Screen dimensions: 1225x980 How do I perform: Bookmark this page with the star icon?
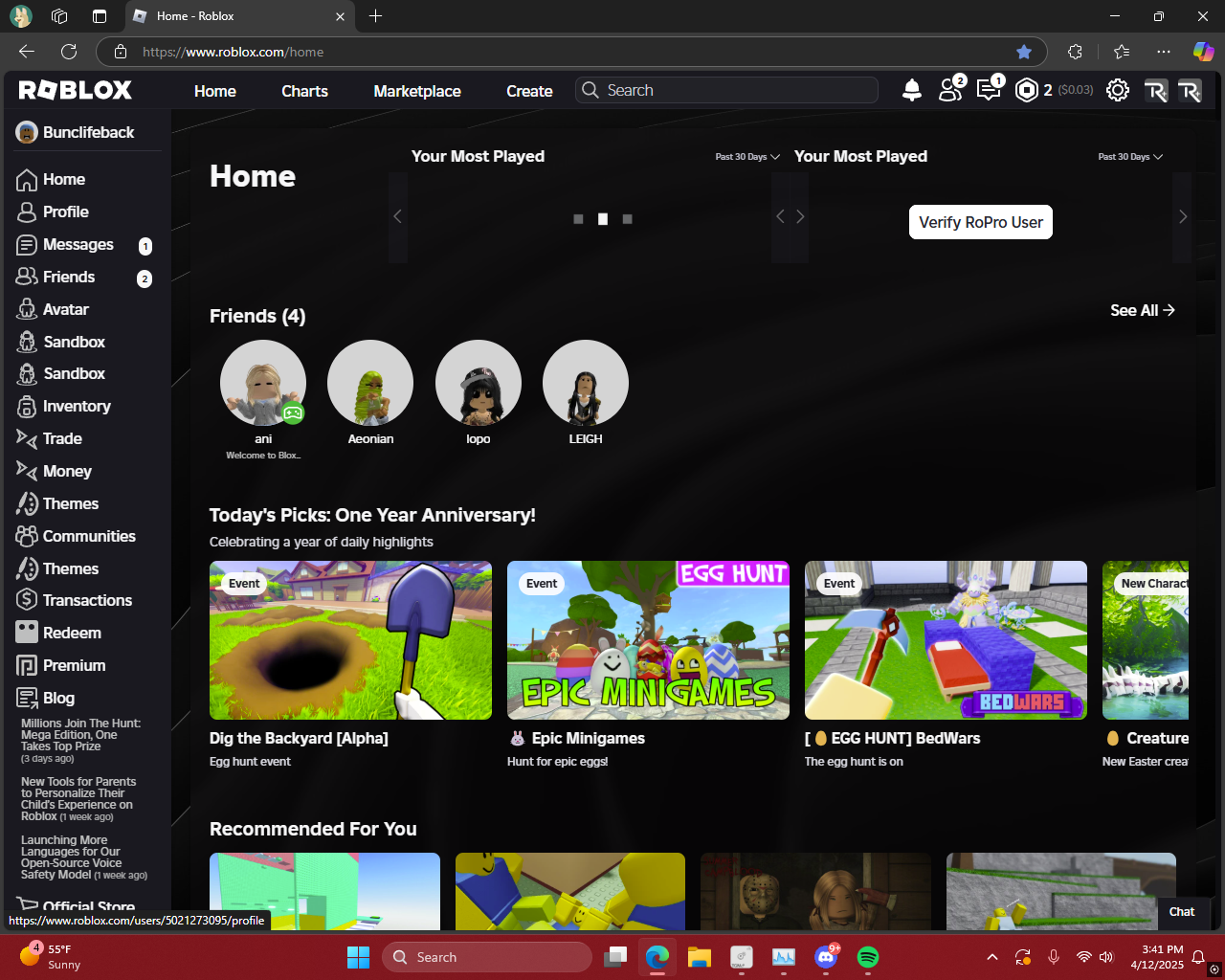(x=1024, y=52)
